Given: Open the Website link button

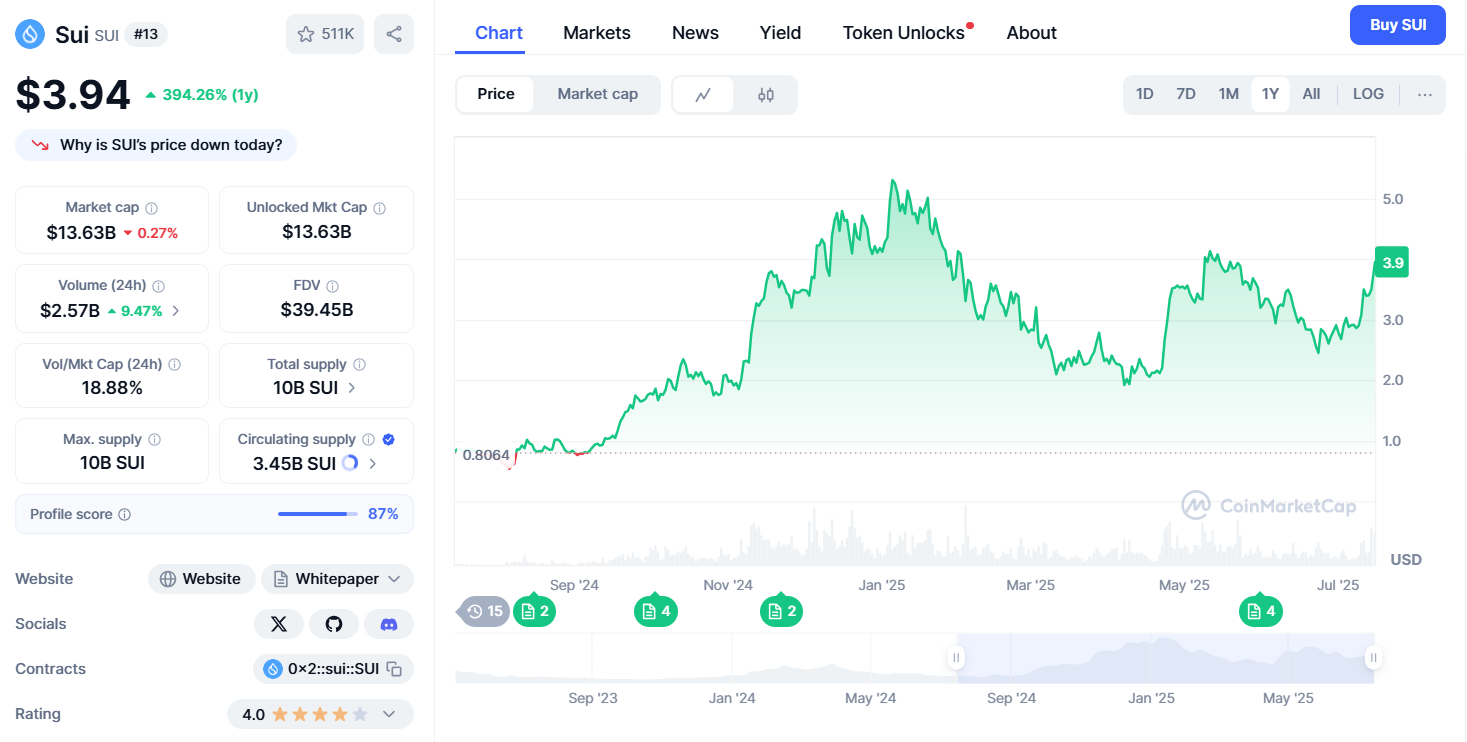Looking at the screenshot, I should [201, 579].
